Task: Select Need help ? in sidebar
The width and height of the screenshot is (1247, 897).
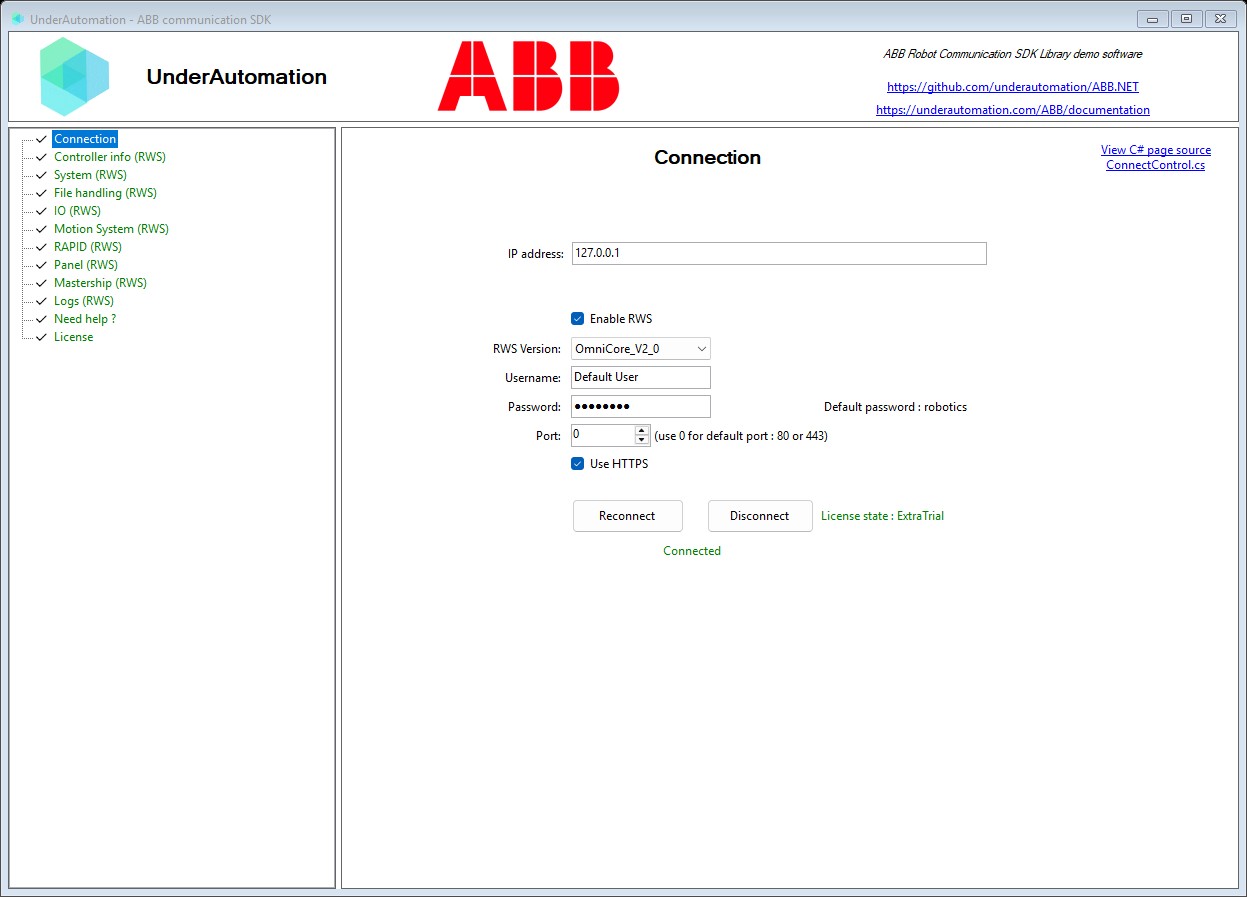Action: pyautogui.click(x=85, y=319)
